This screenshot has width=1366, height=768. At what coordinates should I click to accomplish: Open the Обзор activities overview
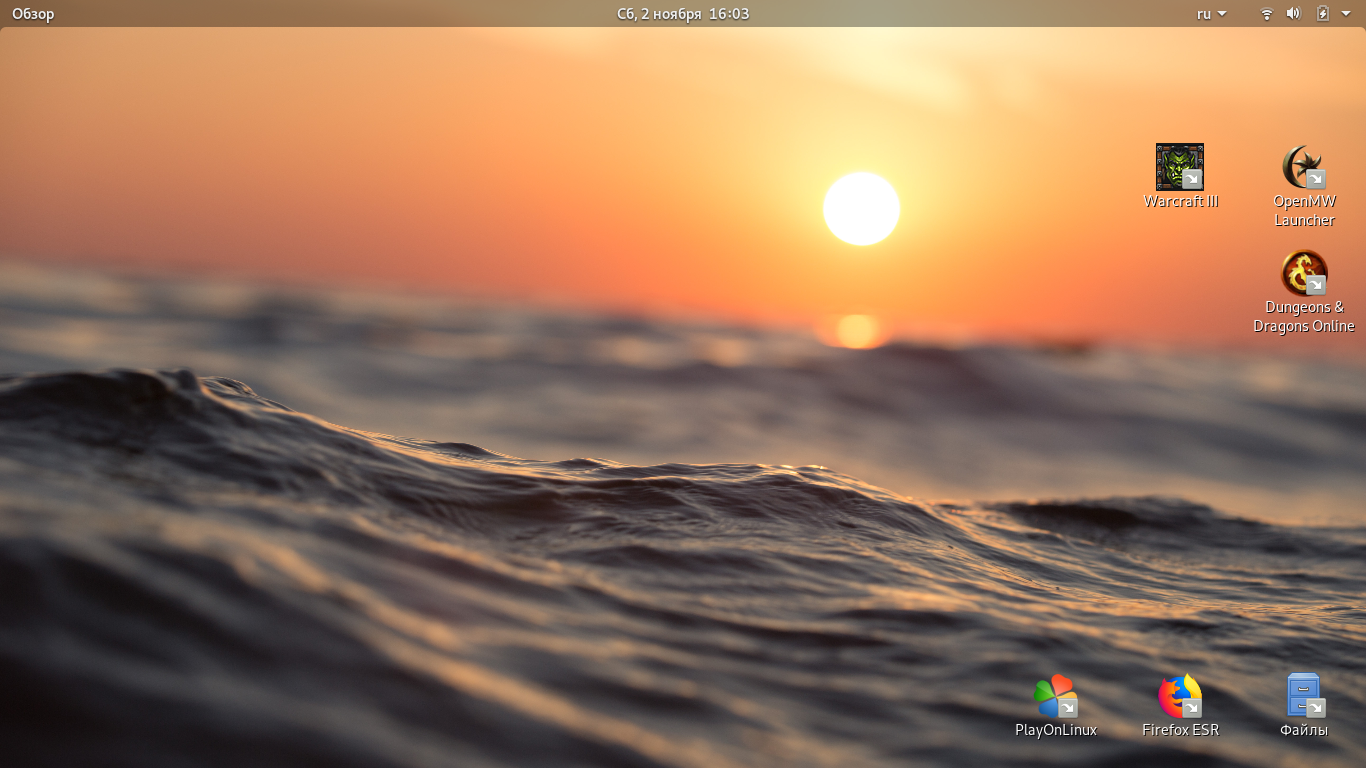point(33,14)
